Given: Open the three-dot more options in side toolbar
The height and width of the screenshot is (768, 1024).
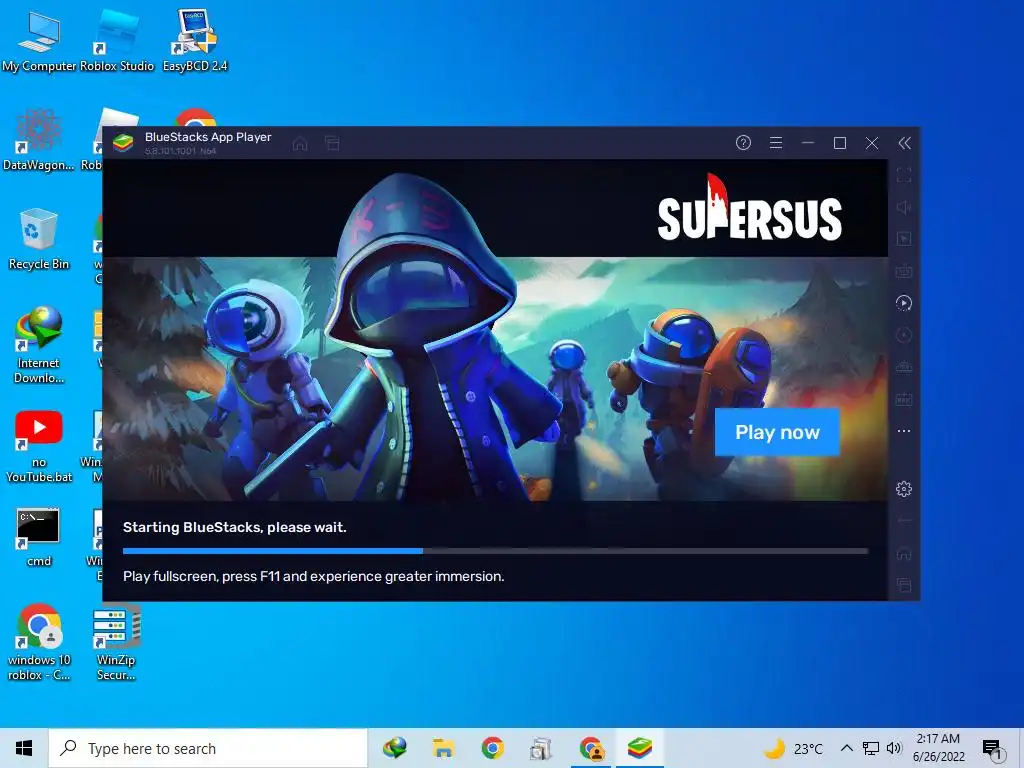Looking at the screenshot, I should click(904, 431).
